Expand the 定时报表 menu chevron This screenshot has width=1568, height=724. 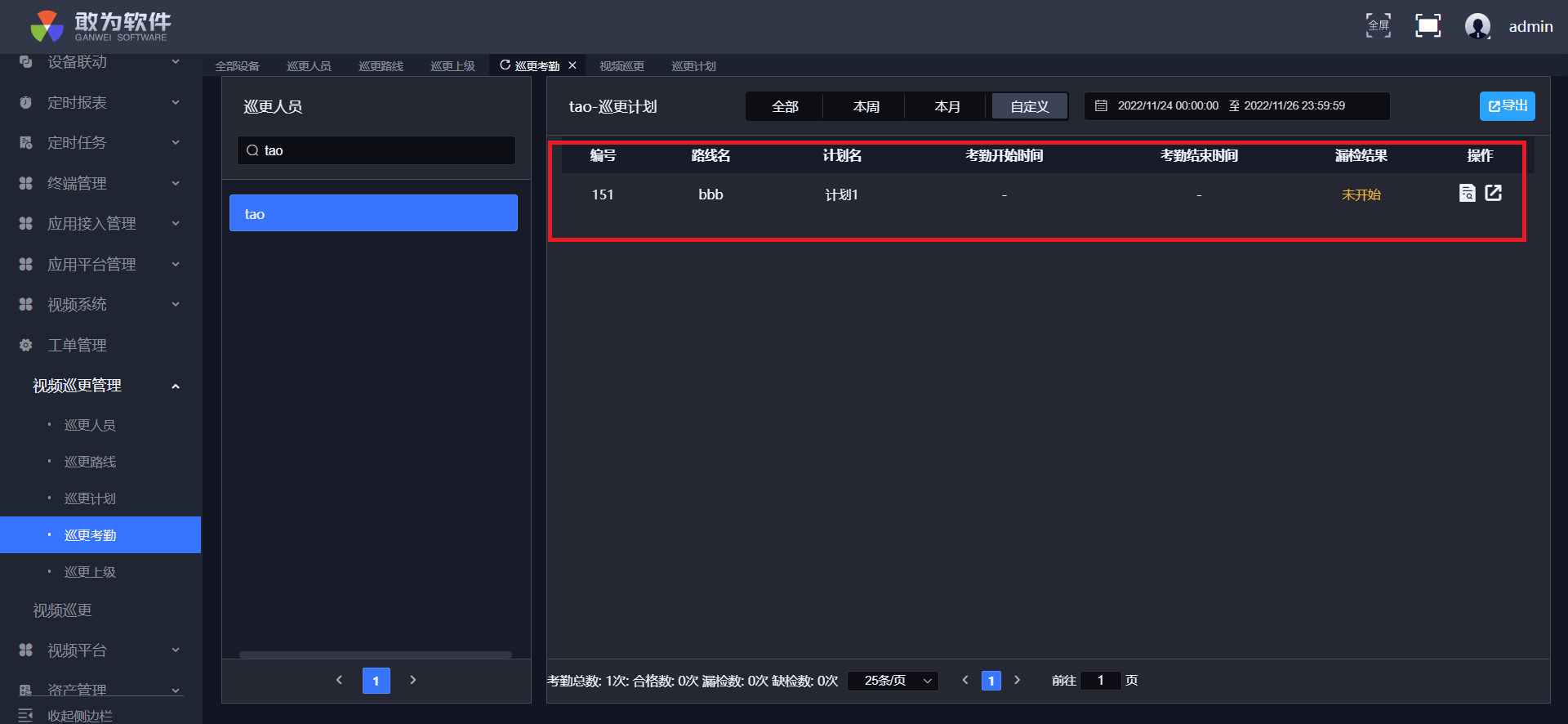(x=176, y=102)
